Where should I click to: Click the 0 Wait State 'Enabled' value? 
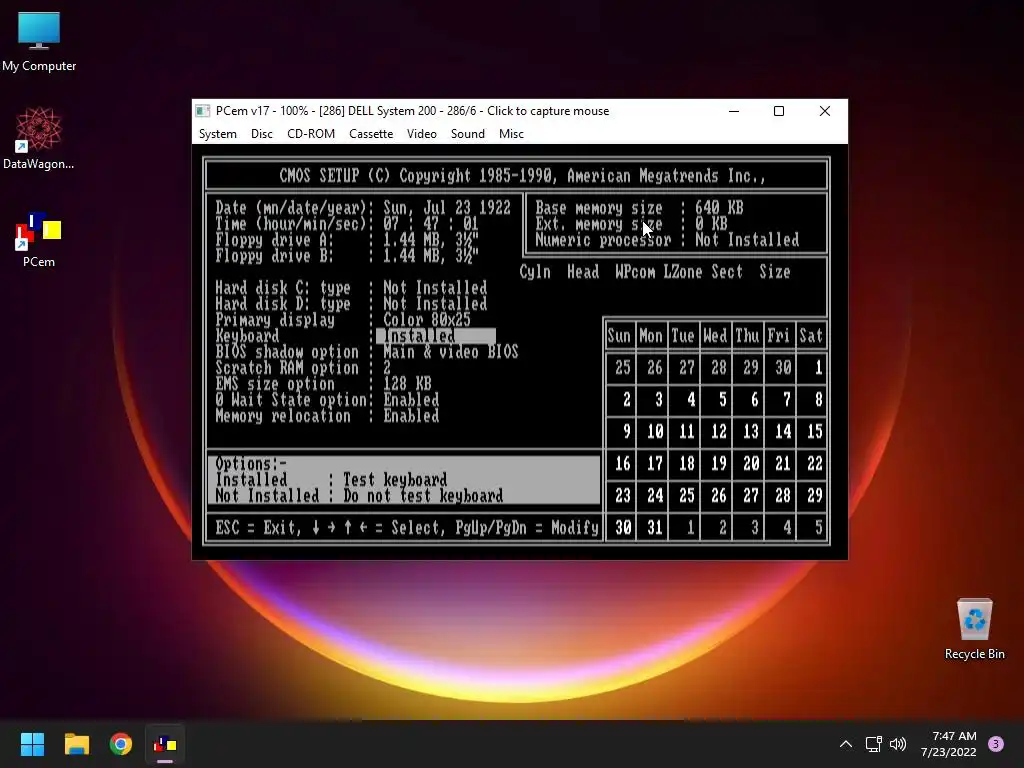411,400
